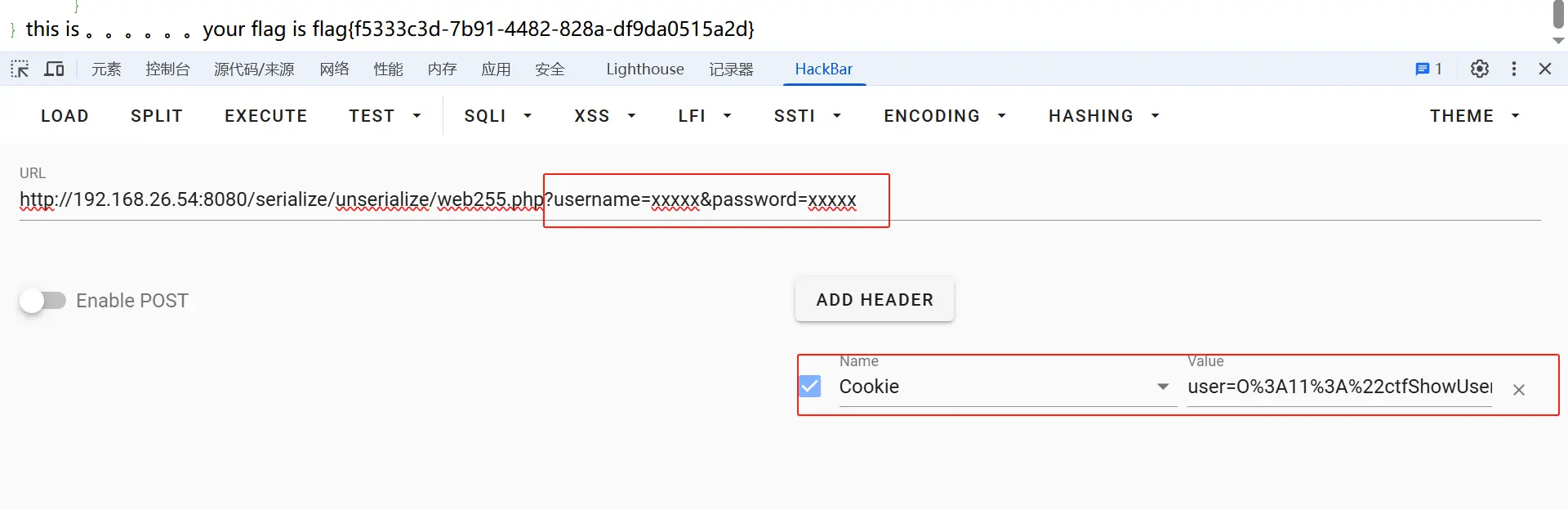Open DevTools settings gear icon

(1479, 69)
